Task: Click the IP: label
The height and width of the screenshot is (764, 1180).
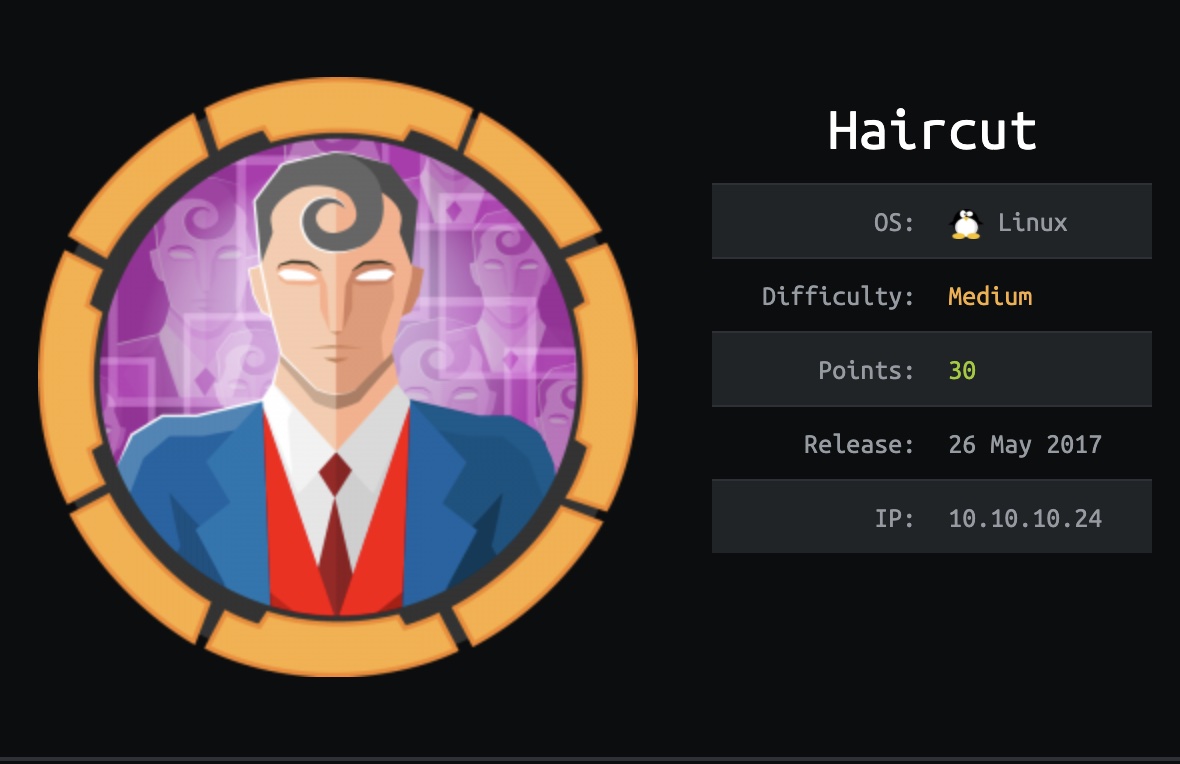Action: (894, 519)
